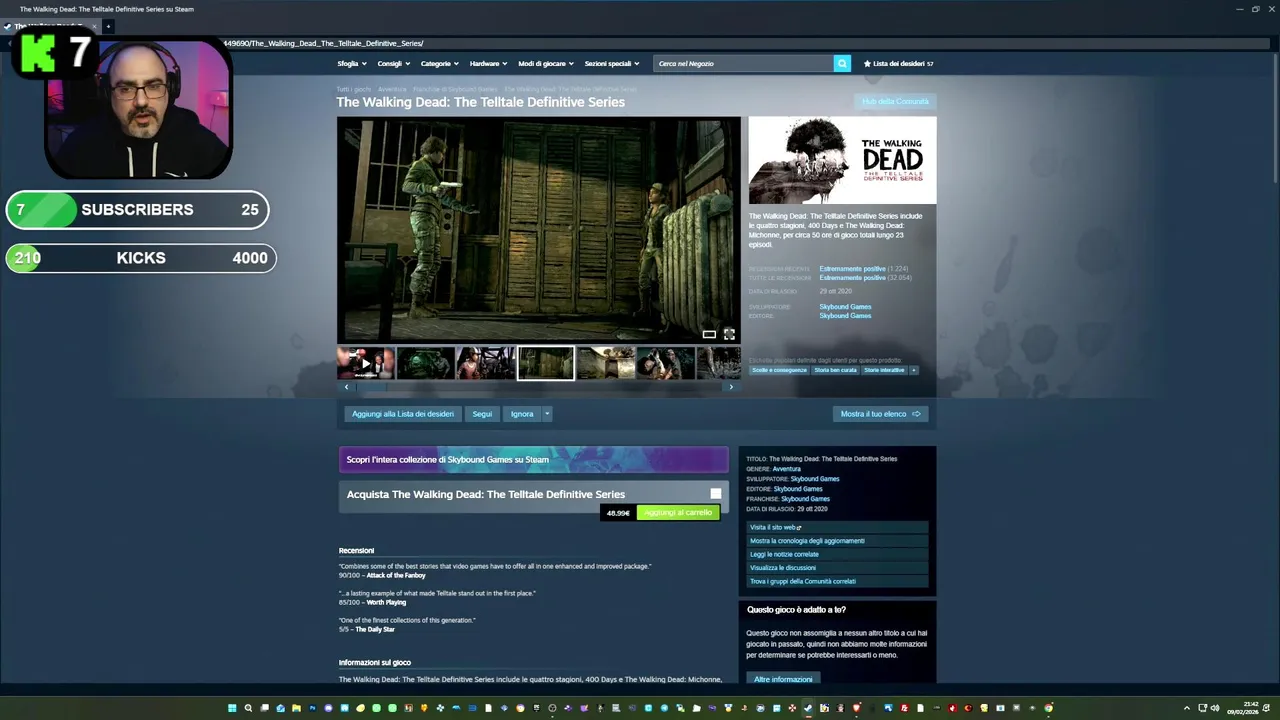Click the taskbar search icon
This screenshot has height=720, width=1280.
pos(248,708)
